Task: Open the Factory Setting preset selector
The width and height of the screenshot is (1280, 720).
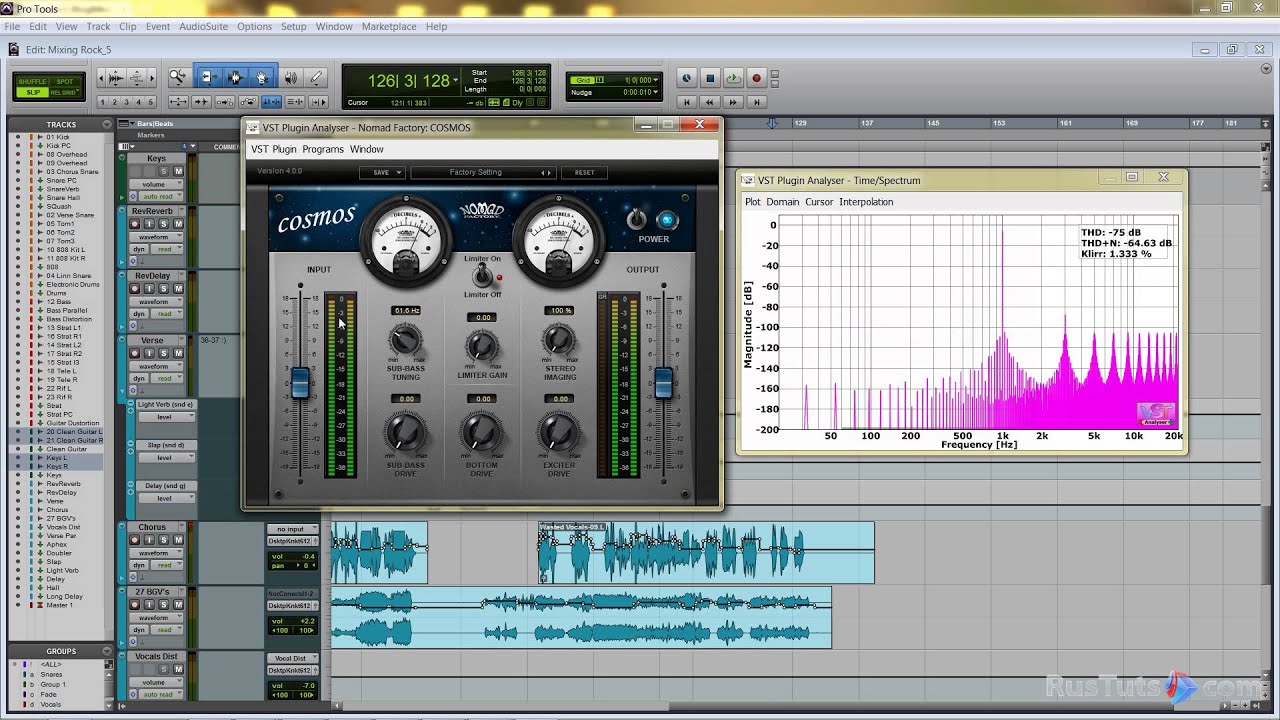Action: [x=482, y=172]
